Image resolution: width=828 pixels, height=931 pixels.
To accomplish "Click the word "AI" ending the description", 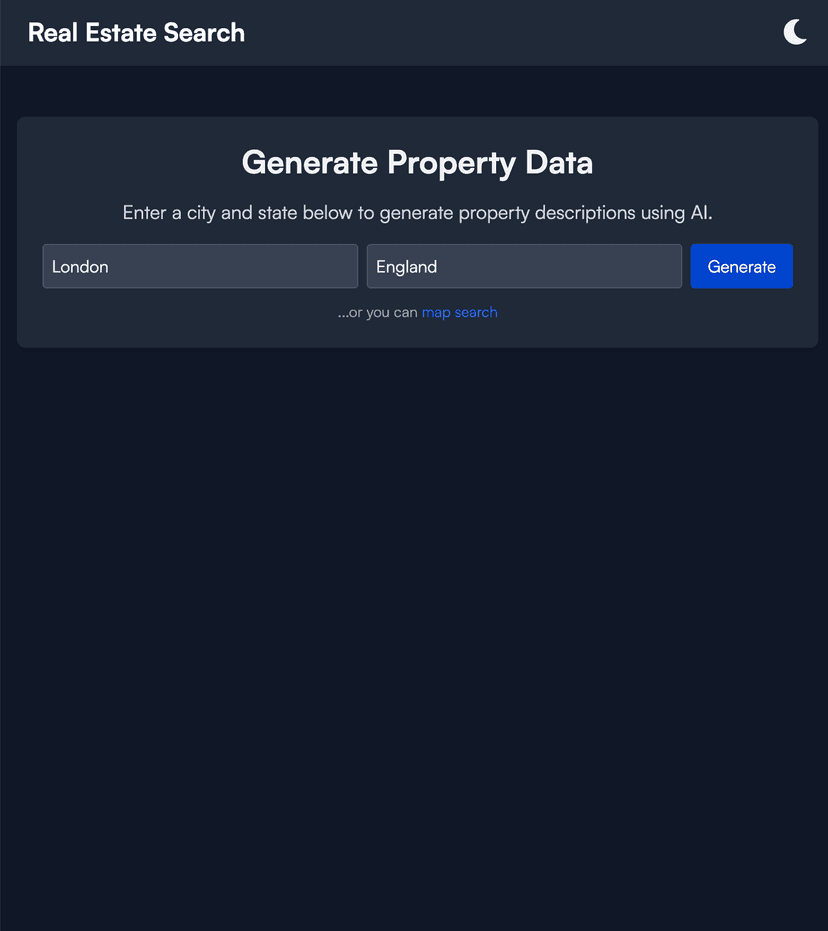I will point(699,213).
